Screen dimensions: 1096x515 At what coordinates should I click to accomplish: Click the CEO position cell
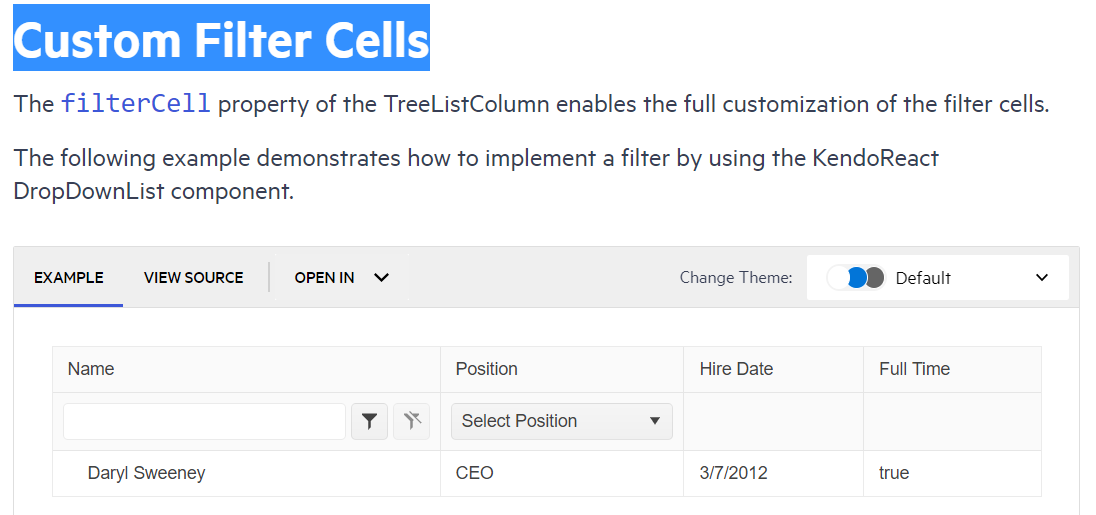(475, 473)
